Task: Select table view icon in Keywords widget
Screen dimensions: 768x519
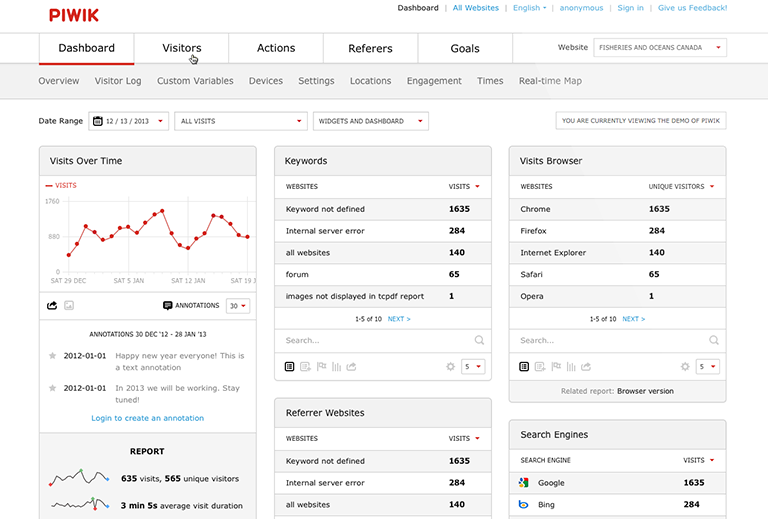Action: pyautogui.click(x=289, y=367)
